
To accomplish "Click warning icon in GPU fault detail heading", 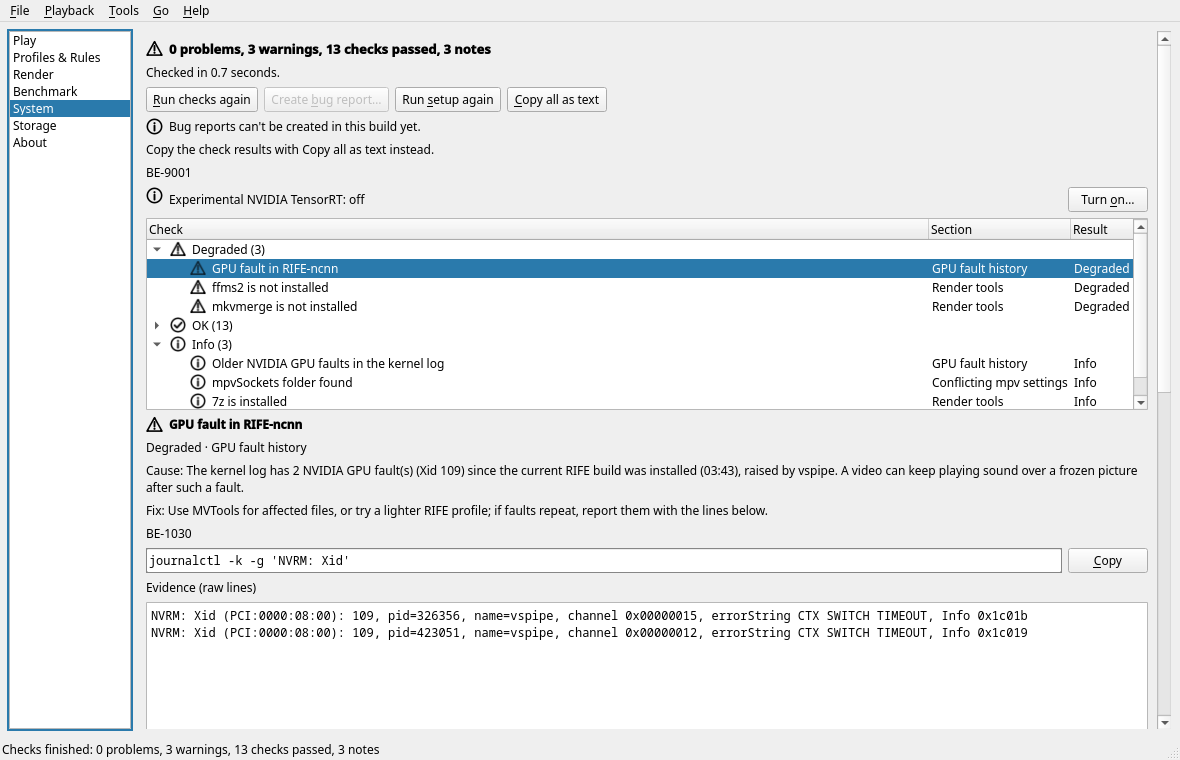I will (154, 424).
